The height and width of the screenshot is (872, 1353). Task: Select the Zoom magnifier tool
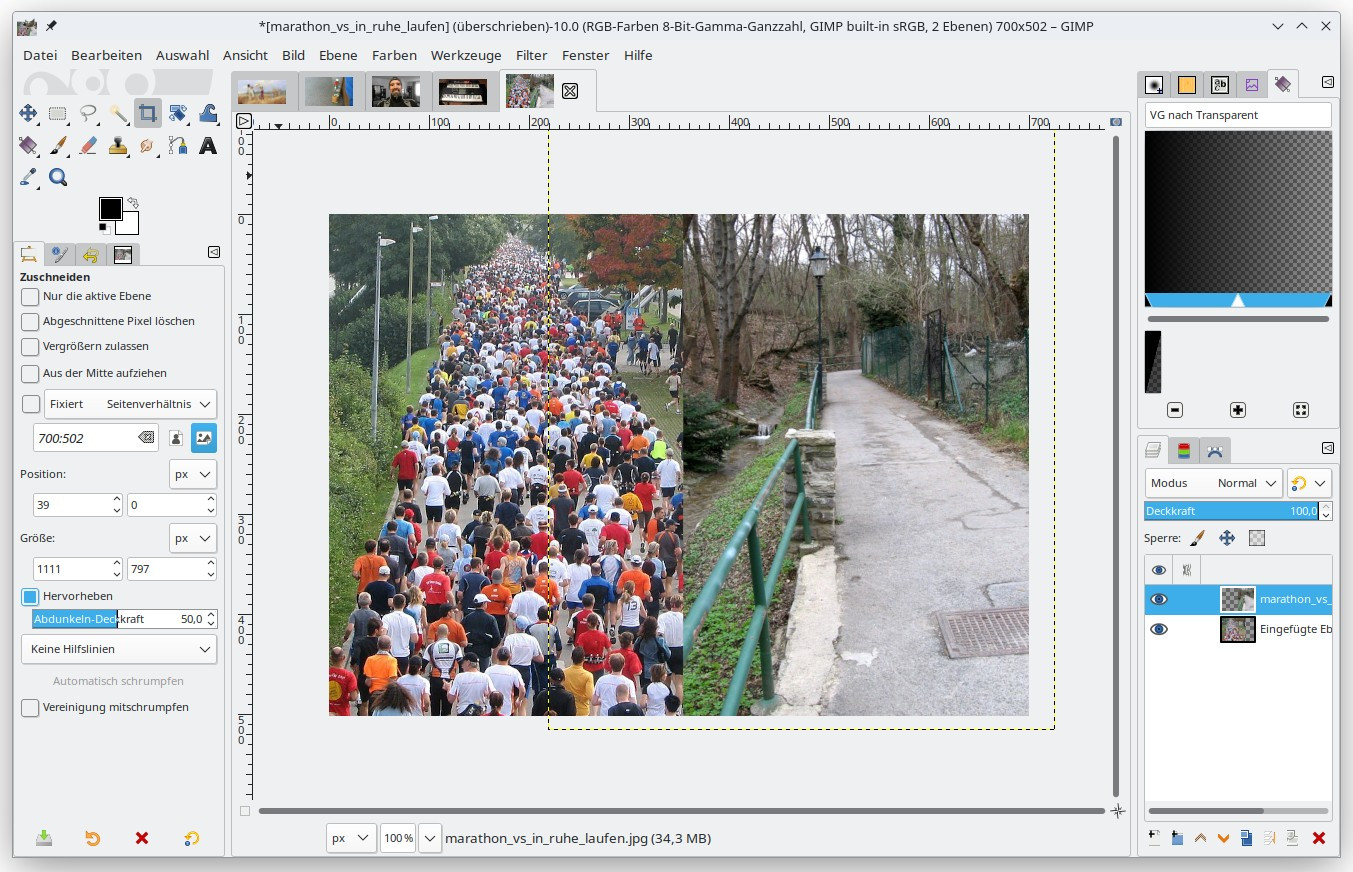click(x=58, y=178)
